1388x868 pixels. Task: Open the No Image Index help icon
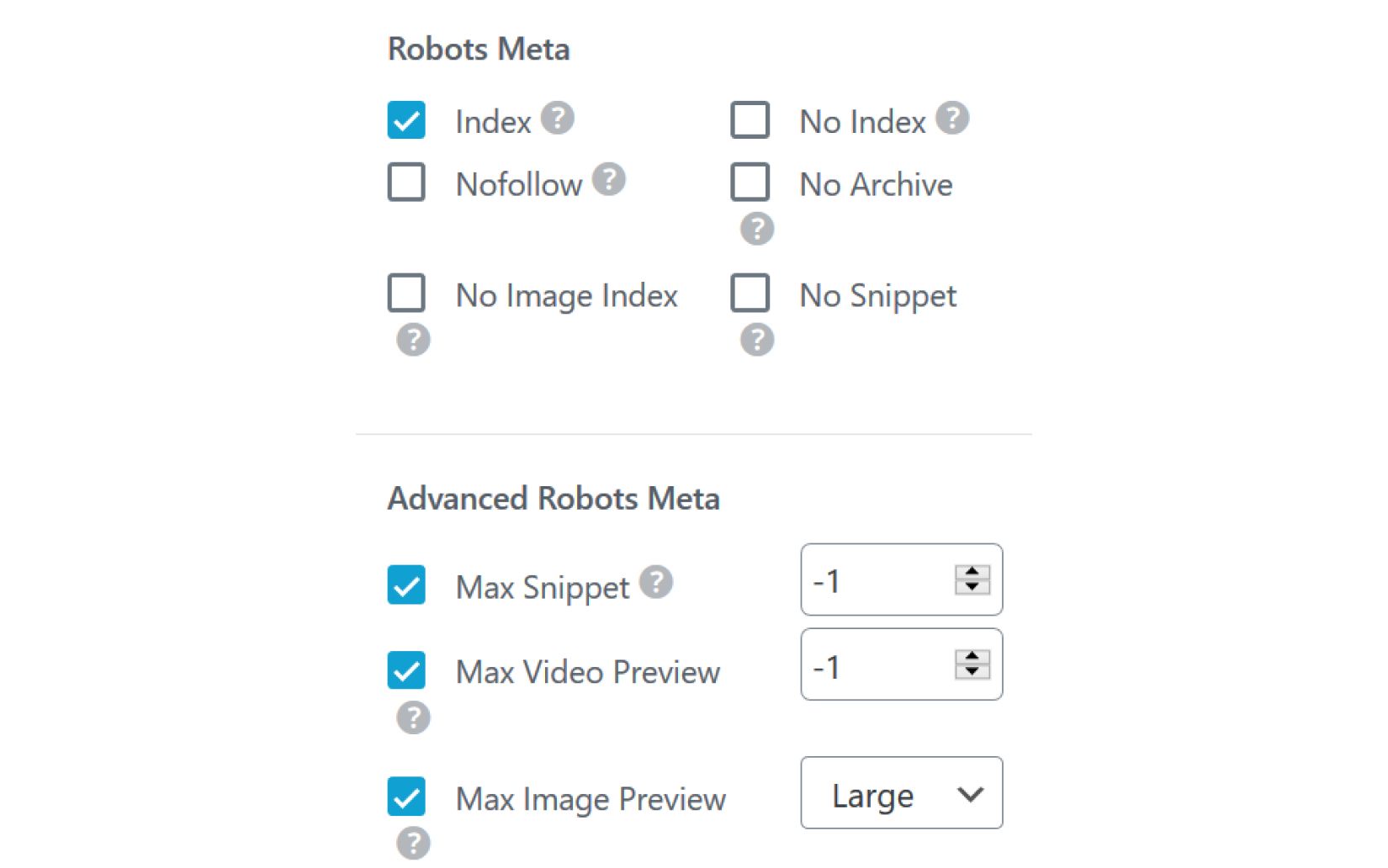411,340
